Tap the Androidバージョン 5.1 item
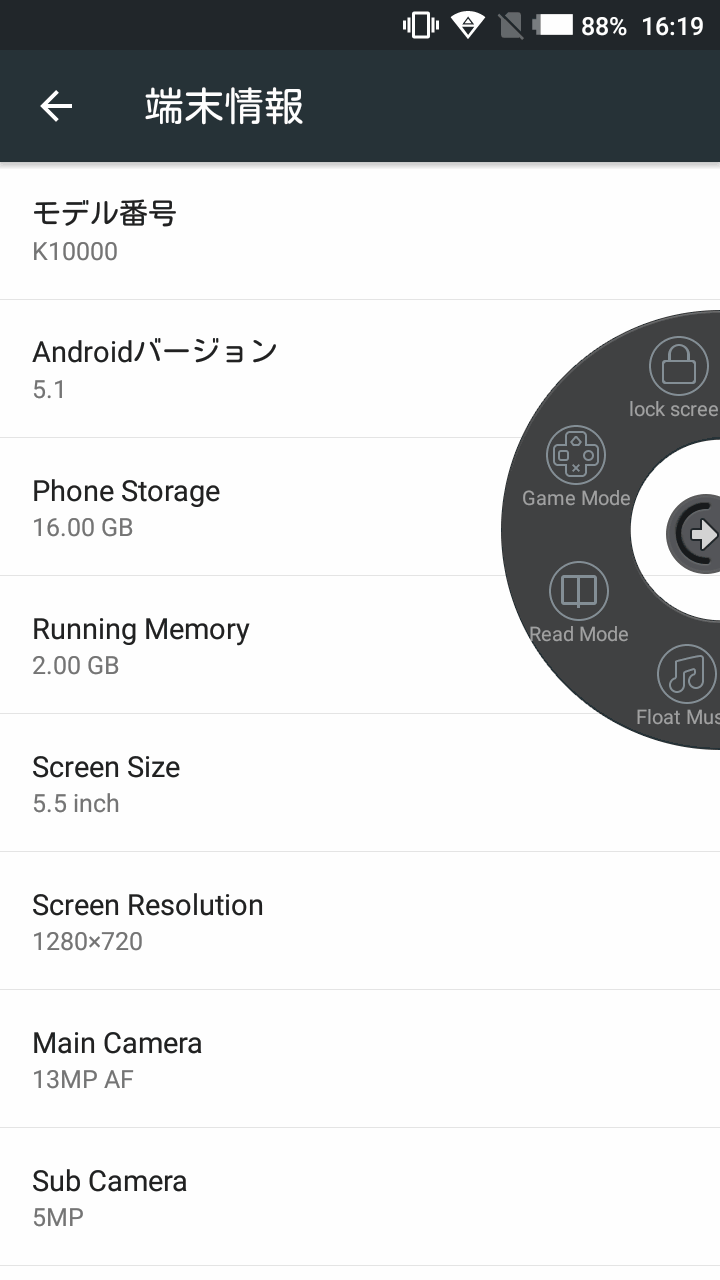The image size is (720, 1280). (x=250, y=369)
